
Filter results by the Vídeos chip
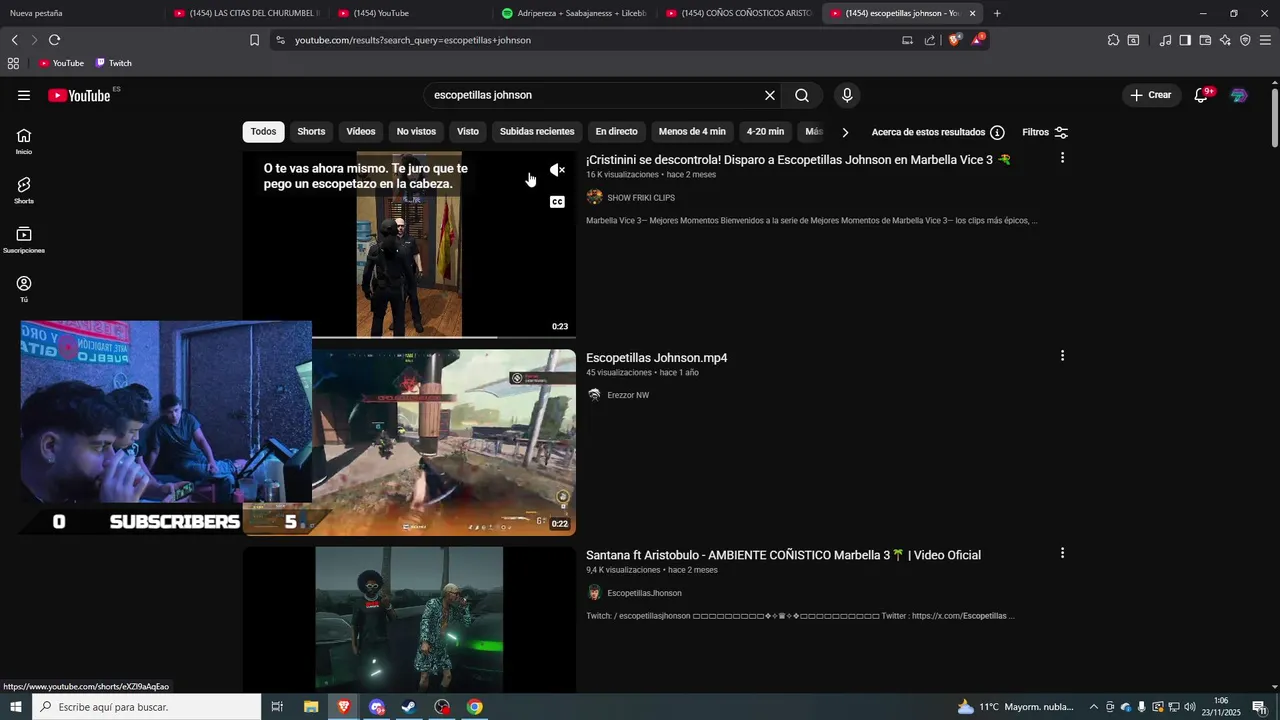coord(361,132)
